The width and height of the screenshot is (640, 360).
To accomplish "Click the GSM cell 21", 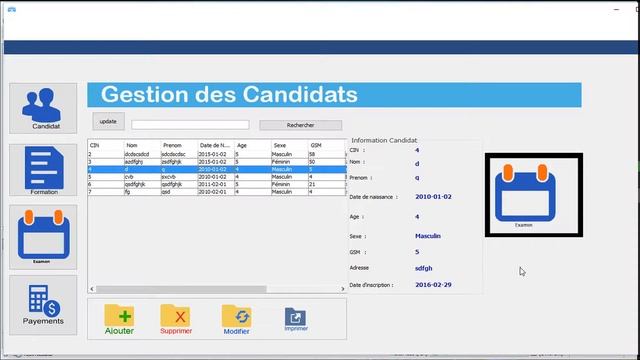I will 327,184.
